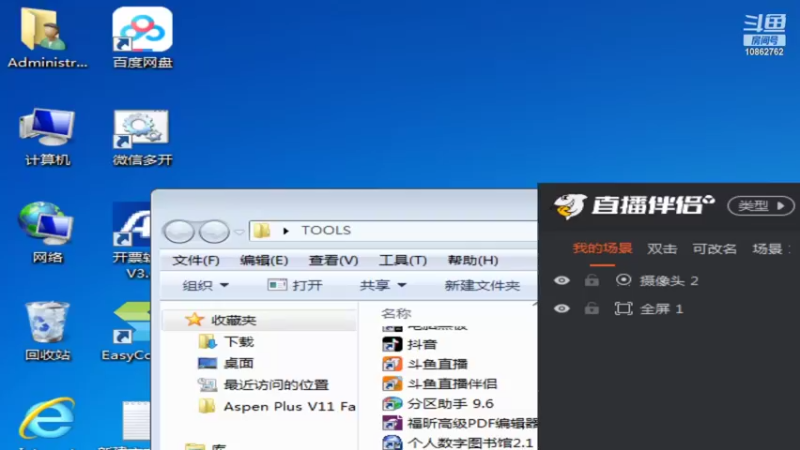The height and width of the screenshot is (450, 800).
Task: Switch to 我的场景 tab
Action: coord(603,248)
